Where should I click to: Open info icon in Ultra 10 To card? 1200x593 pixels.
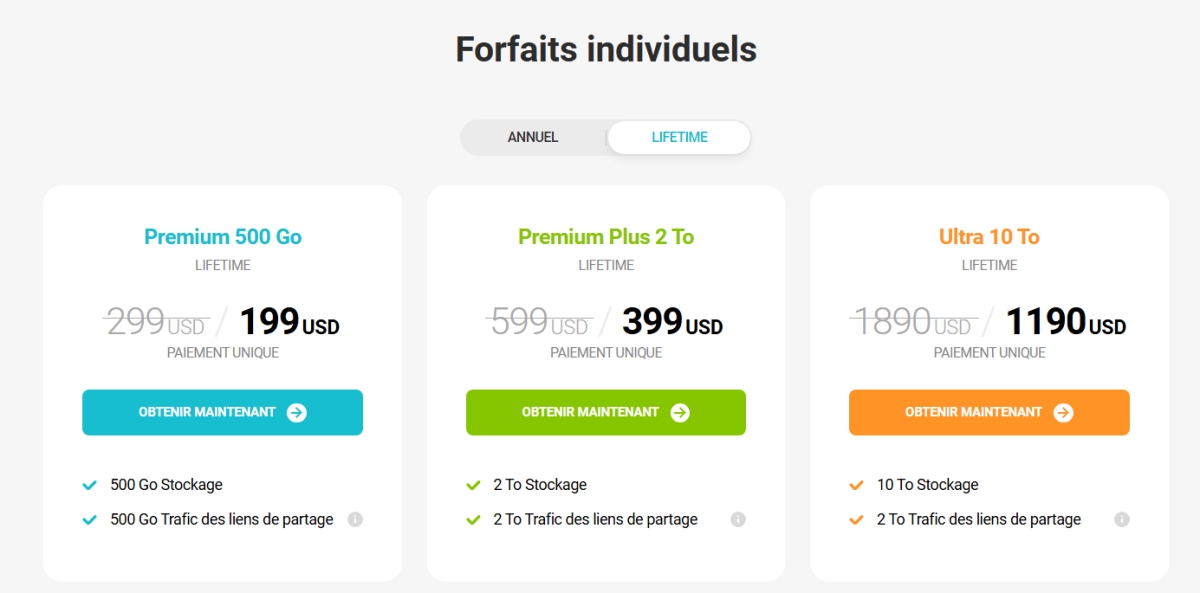(x=1122, y=519)
